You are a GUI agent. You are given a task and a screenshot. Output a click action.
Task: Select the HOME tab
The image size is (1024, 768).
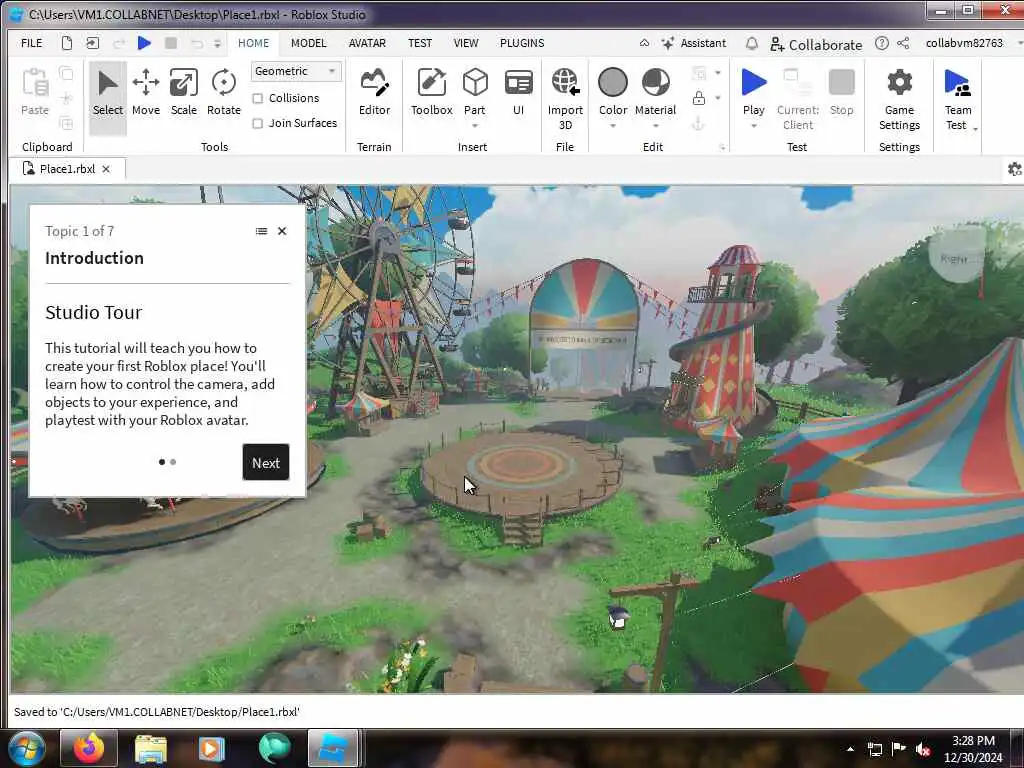point(253,43)
